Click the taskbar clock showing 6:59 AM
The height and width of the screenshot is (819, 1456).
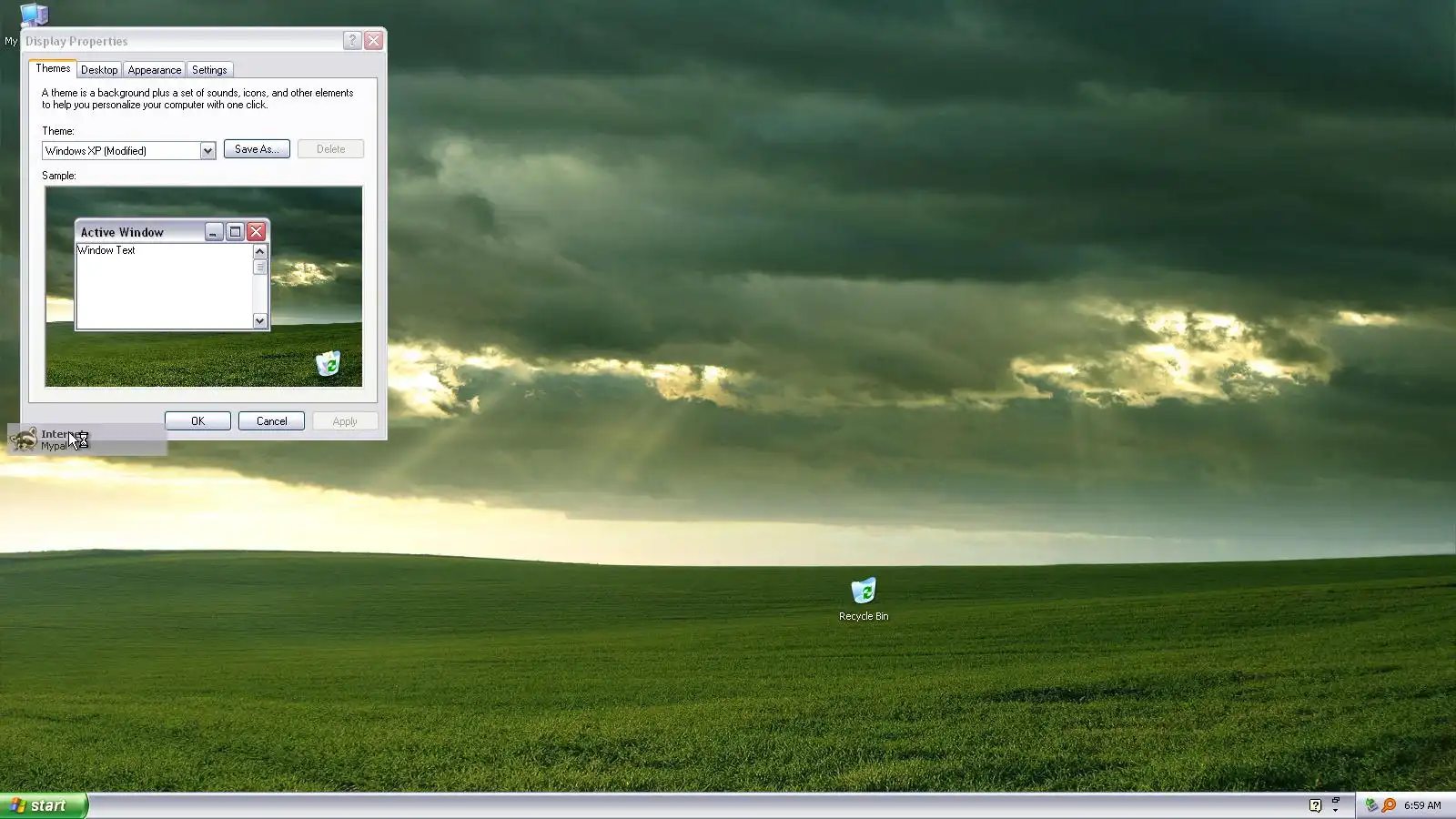[x=1422, y=805]
